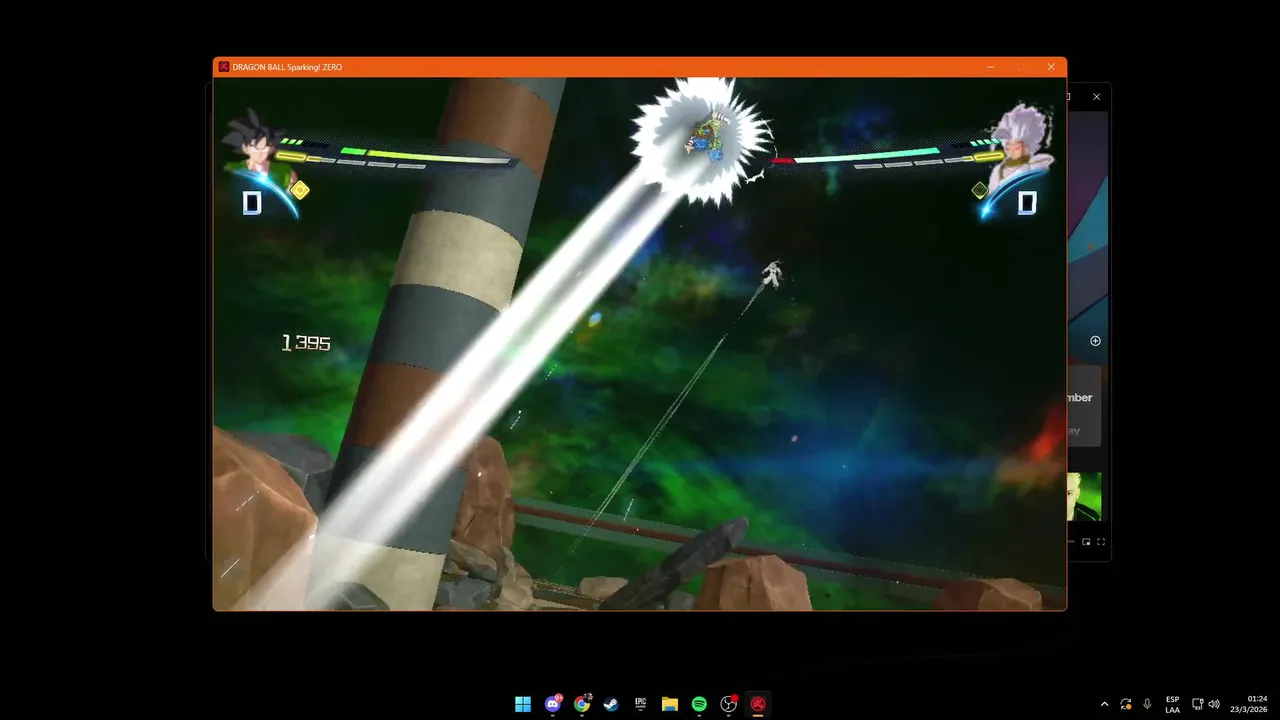Click the plus circle icon in background window
The width and height of the screenshot is (1280, 720).
pos(1095,341)
